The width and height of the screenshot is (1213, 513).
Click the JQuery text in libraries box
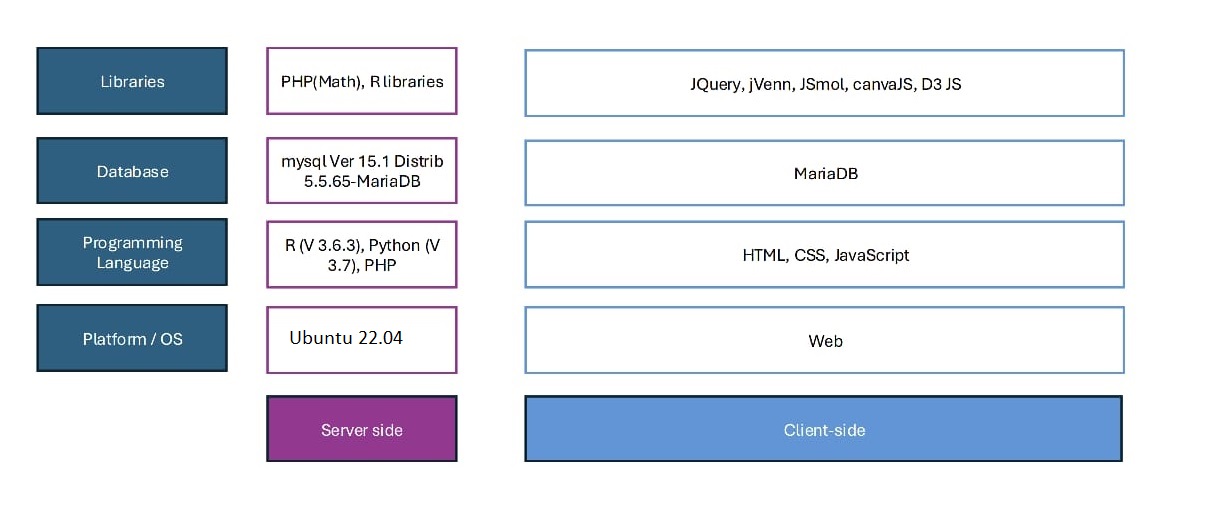pyautogui.click(x=715, y=84)
